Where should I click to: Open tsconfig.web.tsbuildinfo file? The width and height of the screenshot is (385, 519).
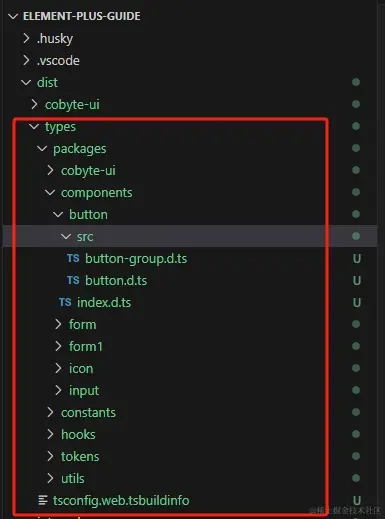(121, 501)
